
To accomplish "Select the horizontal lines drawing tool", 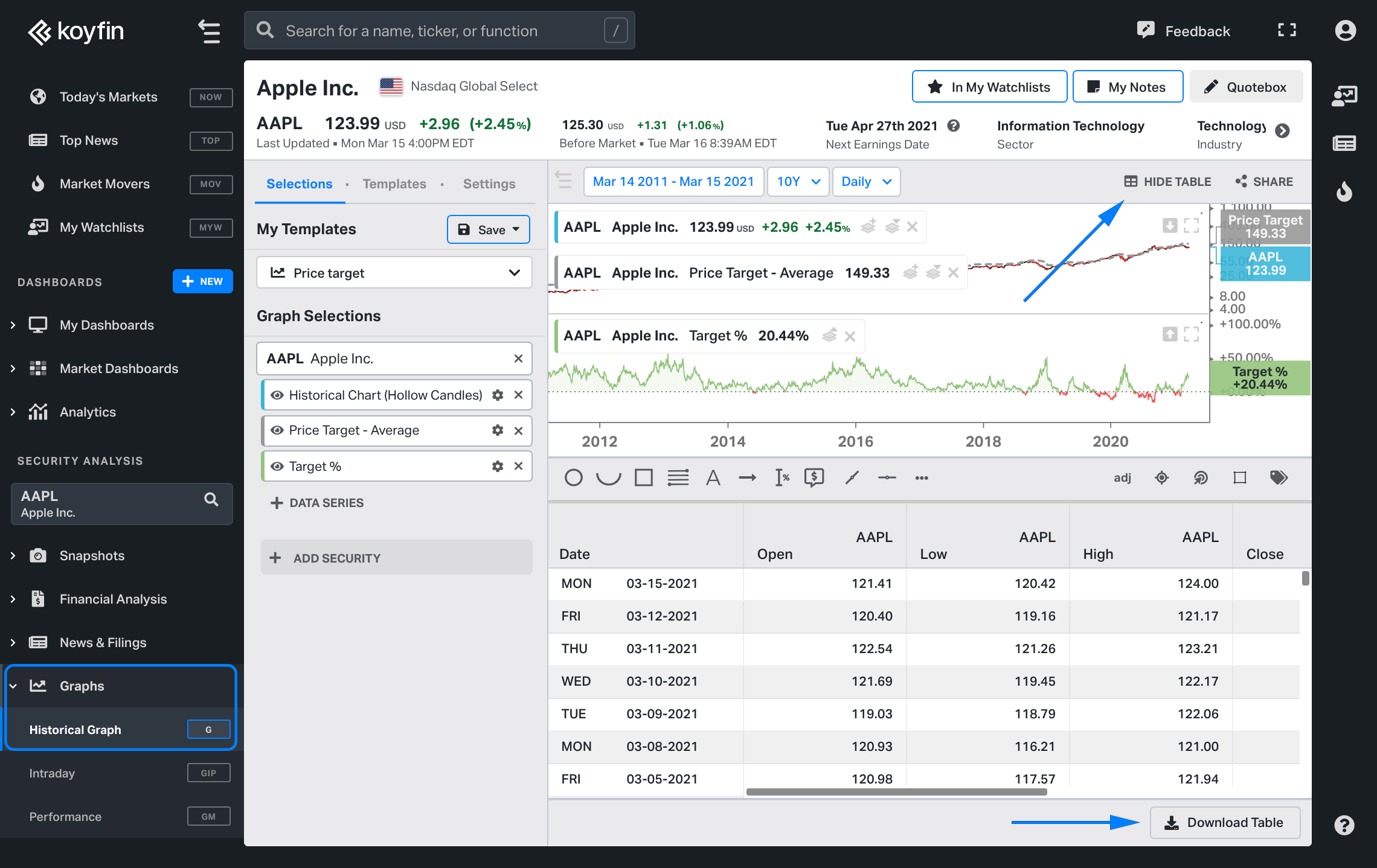I will point(678,478).
